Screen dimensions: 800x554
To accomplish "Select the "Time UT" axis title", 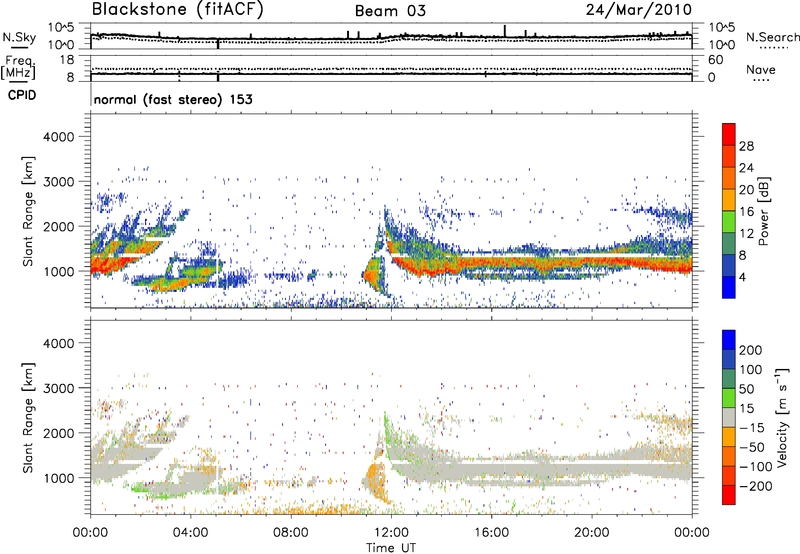I will point(391,548).
